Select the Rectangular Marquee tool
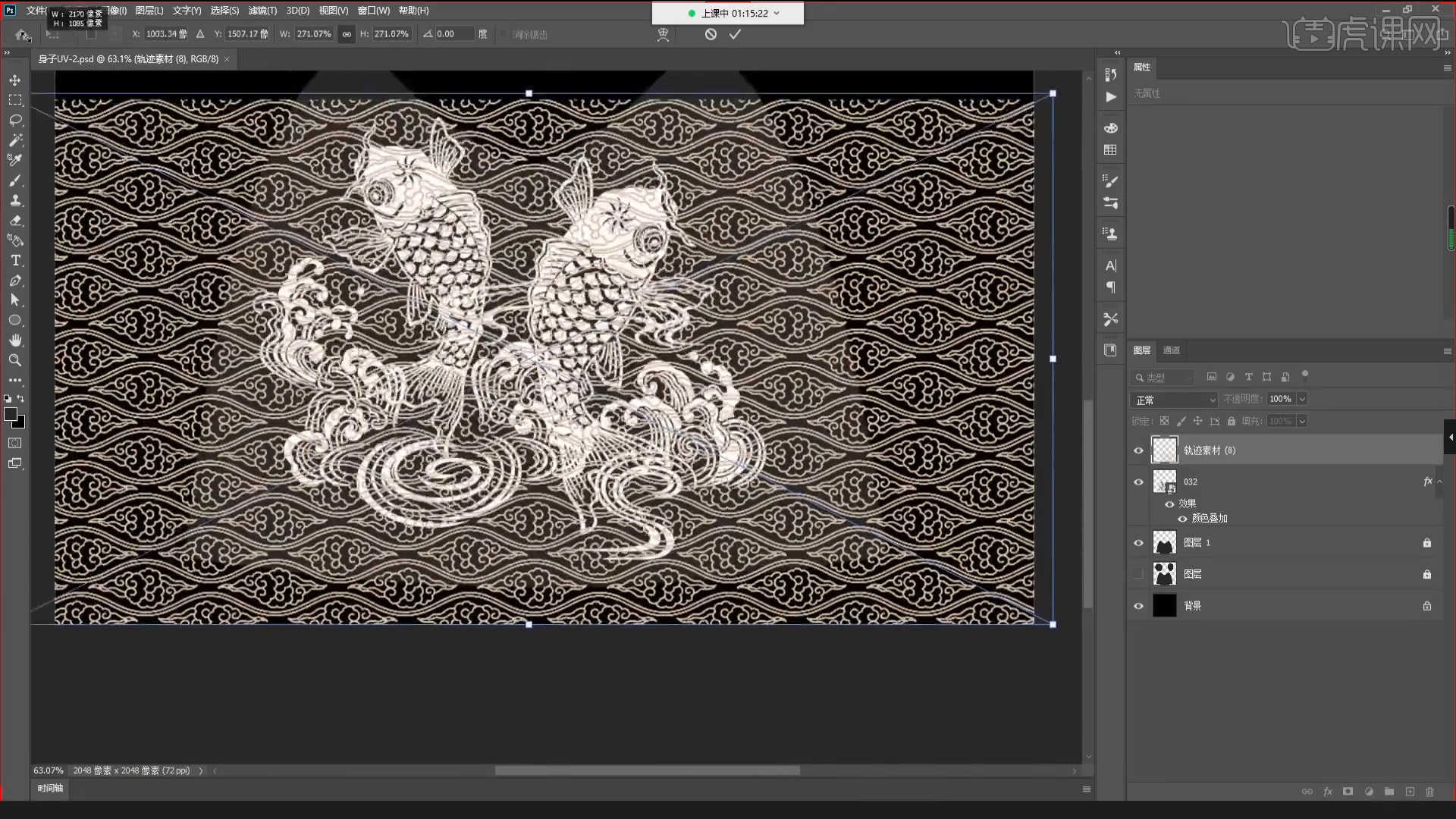The image size is (1456, 819). pos(15,100)
